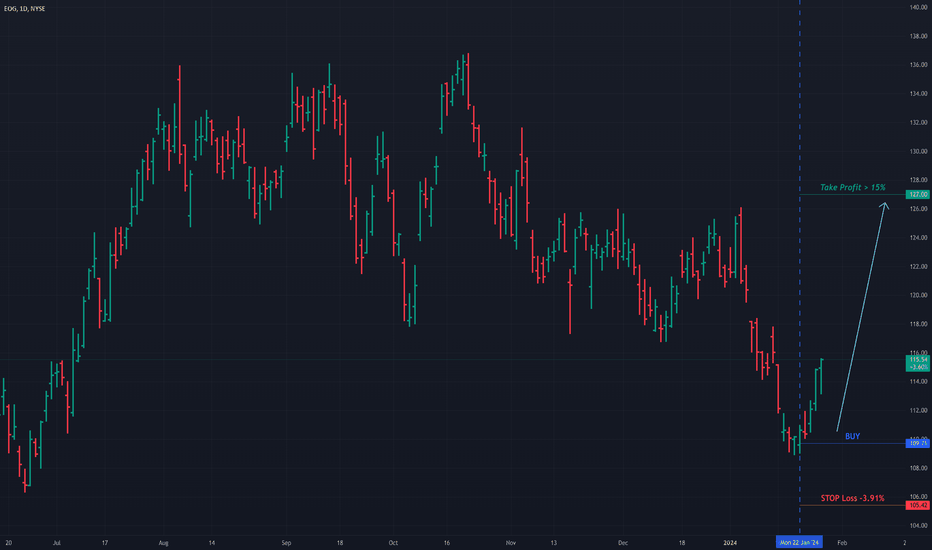Click the 13 date label on time axis

tap(553, 543)
